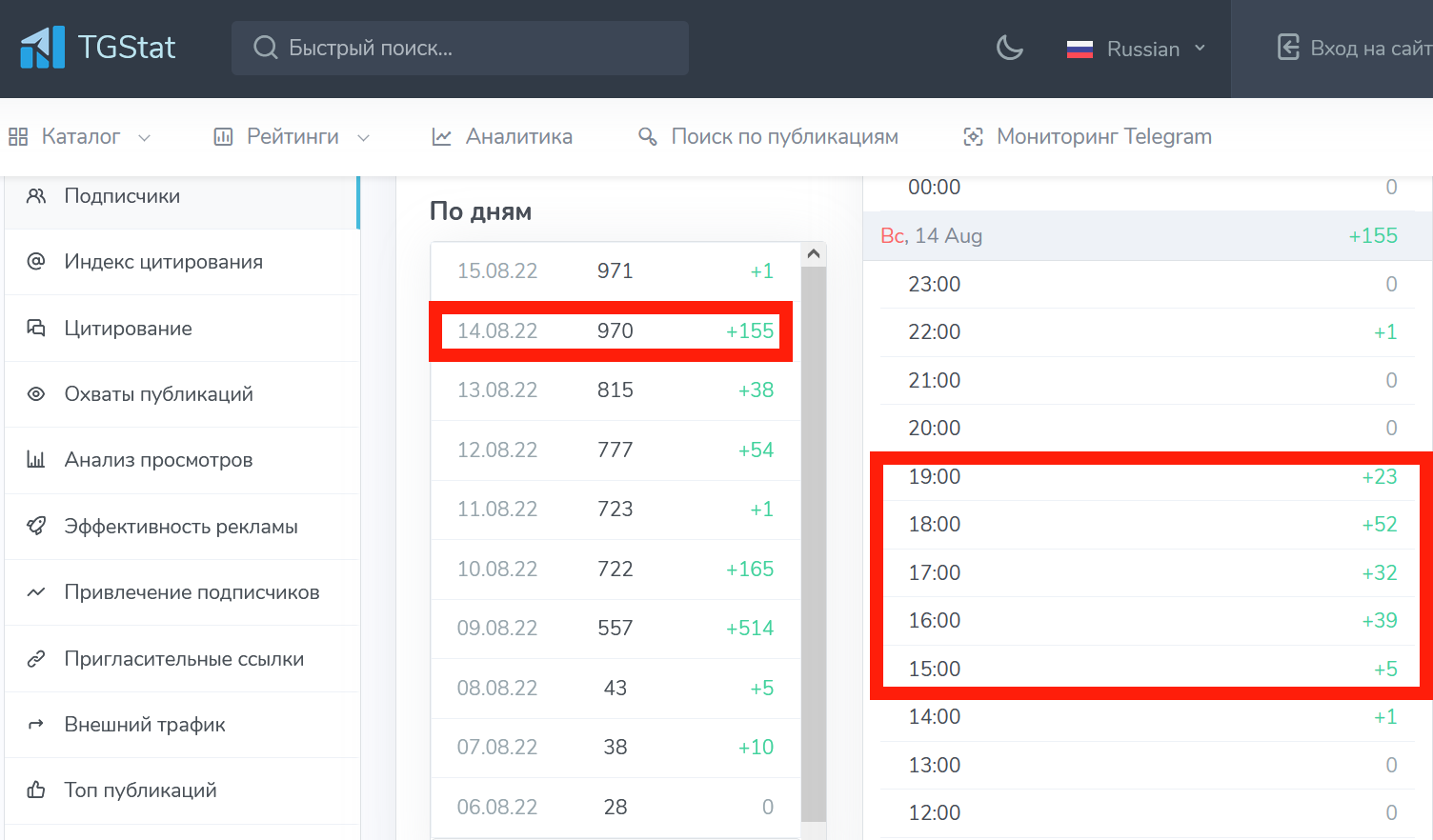Click the scroll-up arrow of days list
This screenshot has height=840, width=1433.
[814, 254]
